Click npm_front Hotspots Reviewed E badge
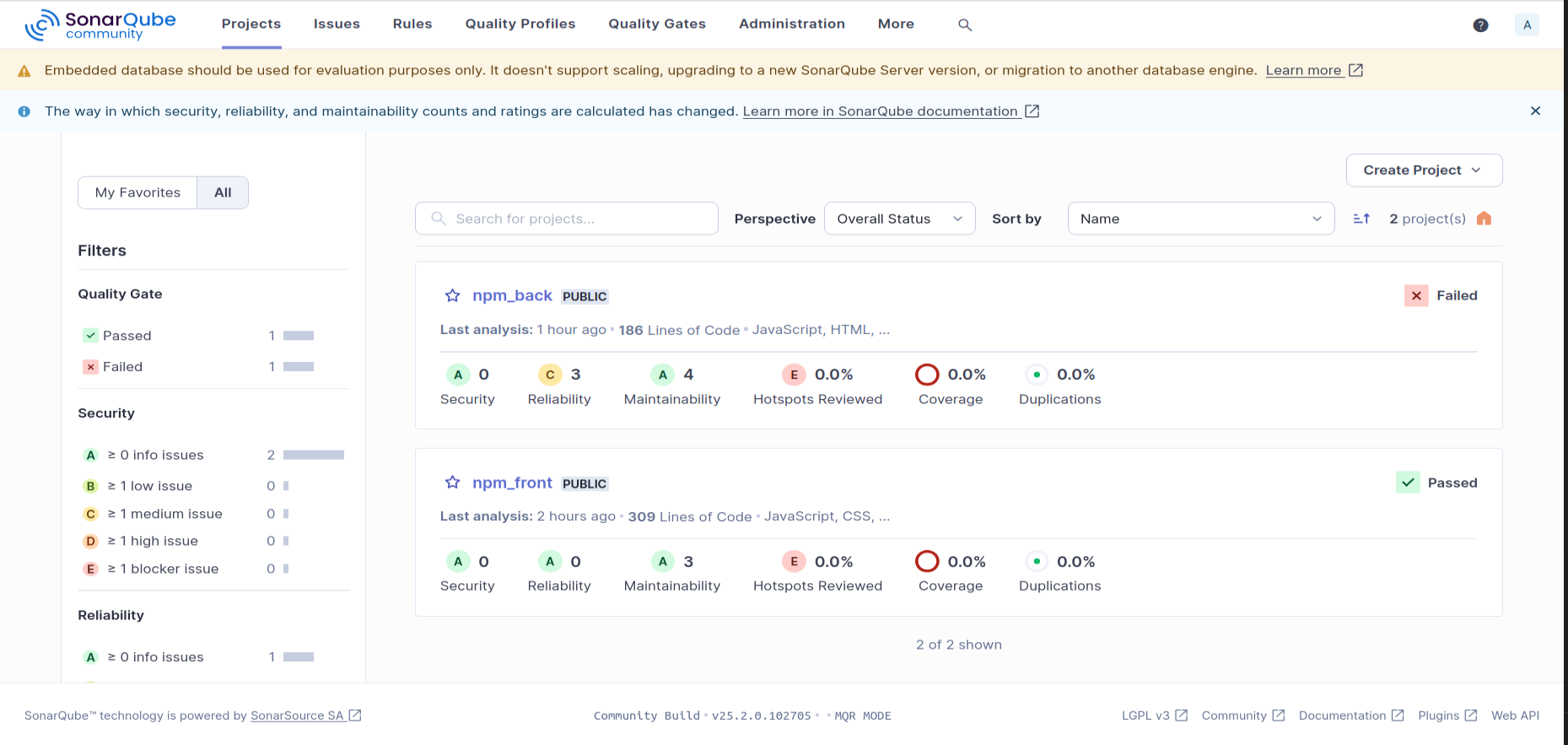 [x=794, y=562]
